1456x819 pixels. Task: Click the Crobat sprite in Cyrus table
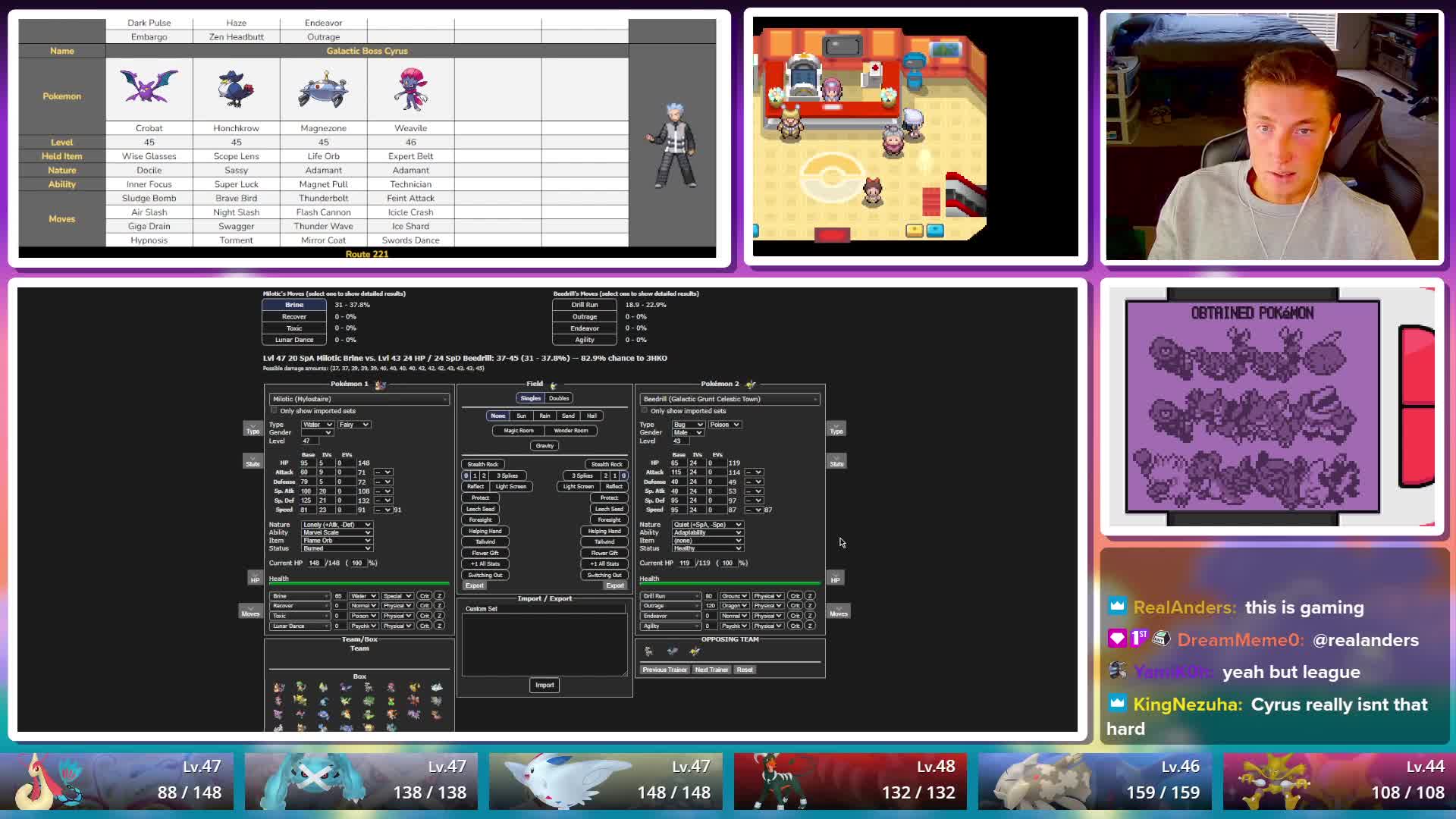tap(149, 86)
